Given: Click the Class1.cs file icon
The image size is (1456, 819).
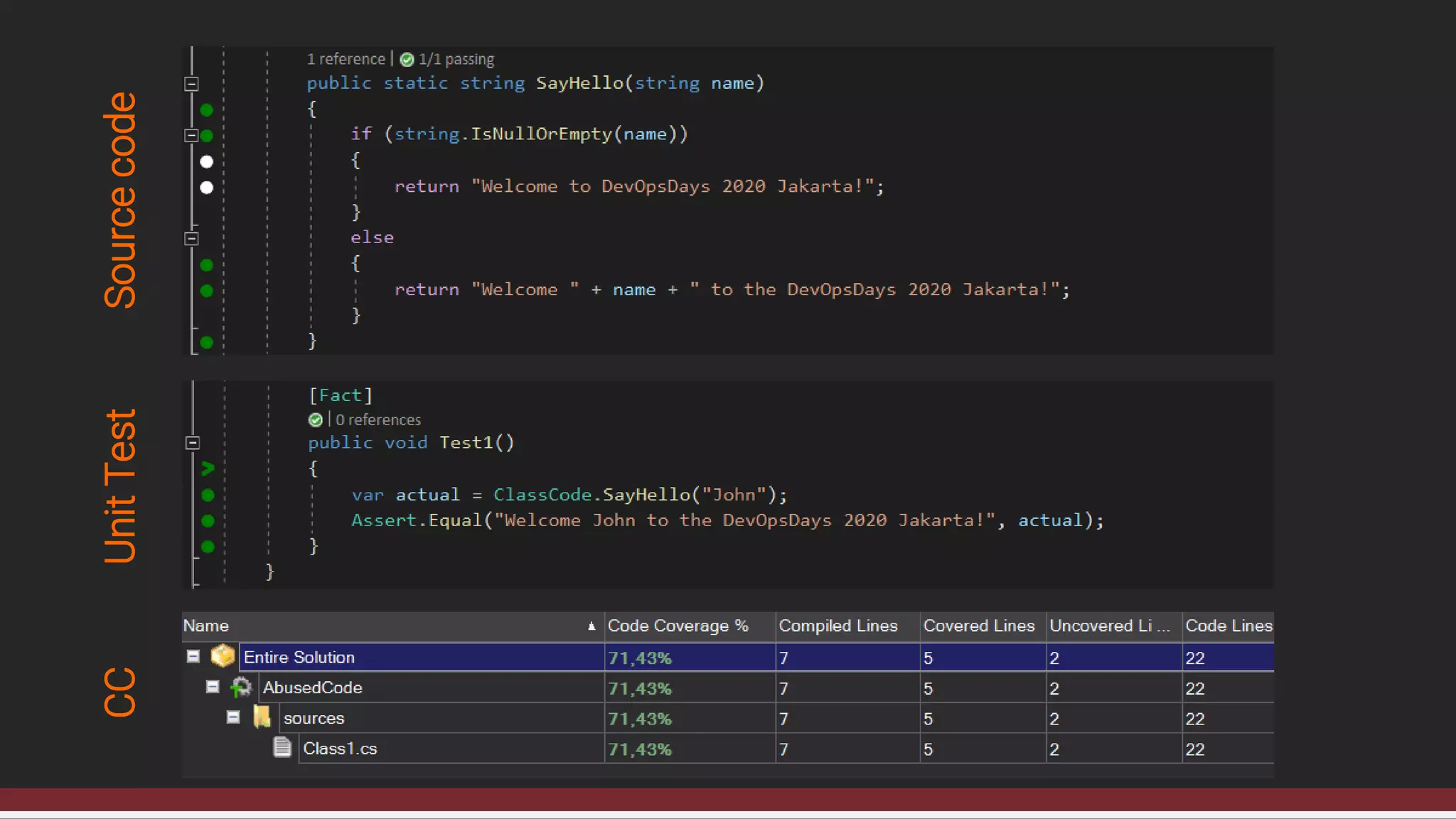Looking at the screenshot, I should point(282,747).
